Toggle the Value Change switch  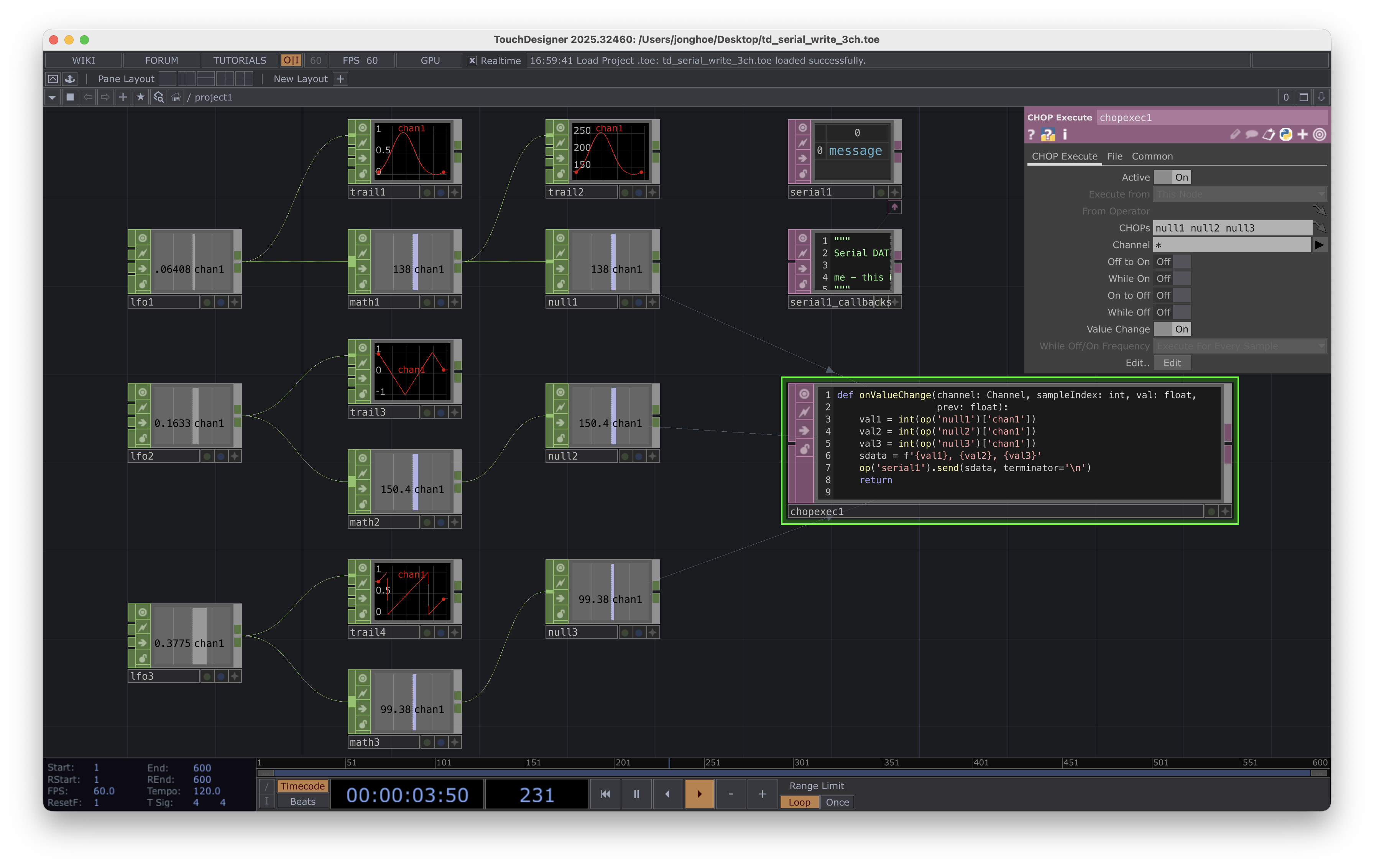point(1172,329)
